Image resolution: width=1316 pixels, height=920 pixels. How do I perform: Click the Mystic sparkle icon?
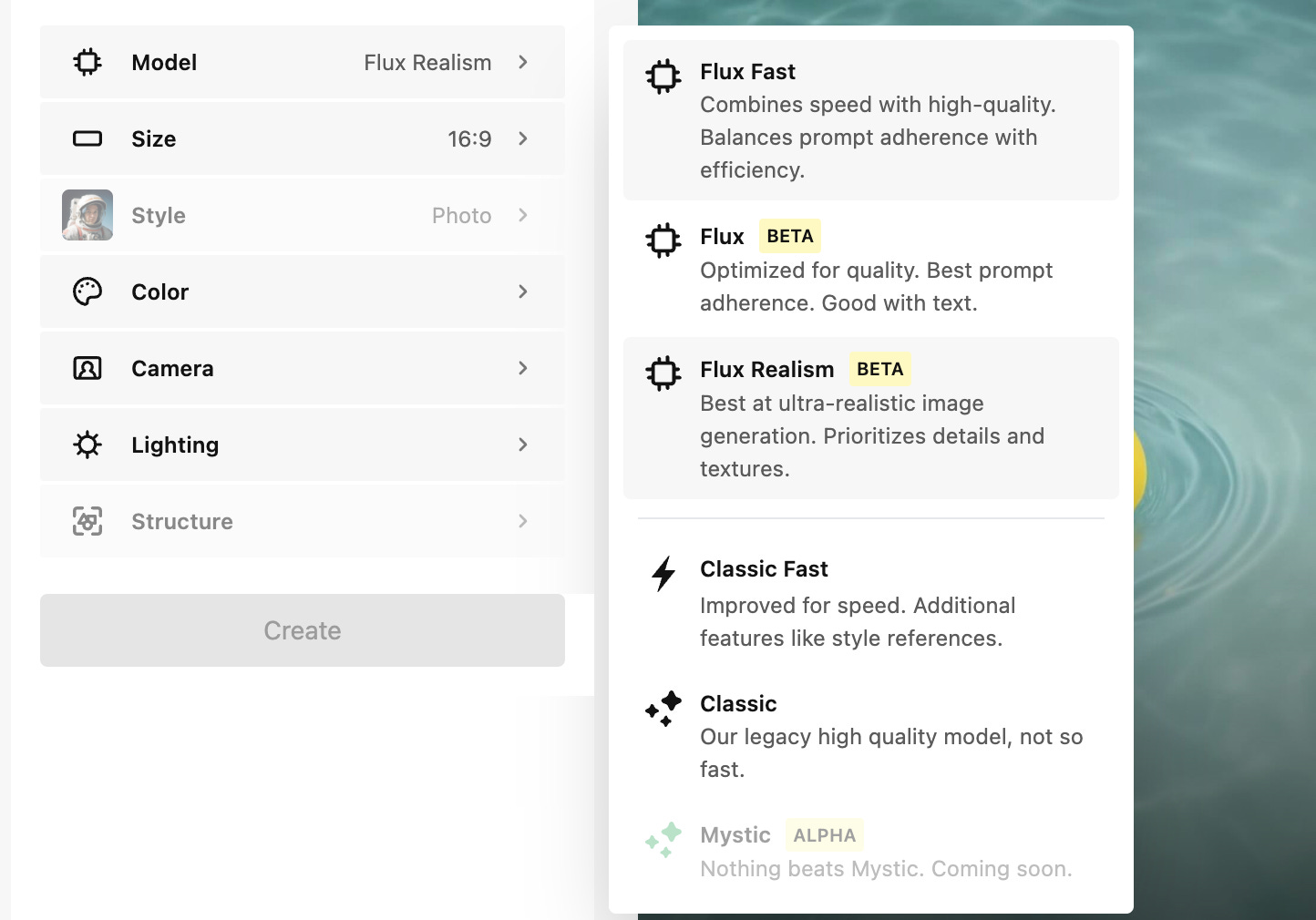click(x=663, y=841)
